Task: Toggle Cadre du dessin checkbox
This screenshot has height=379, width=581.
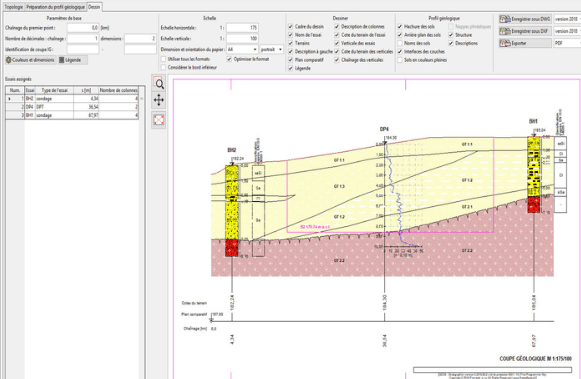Action: pos(290,27)
